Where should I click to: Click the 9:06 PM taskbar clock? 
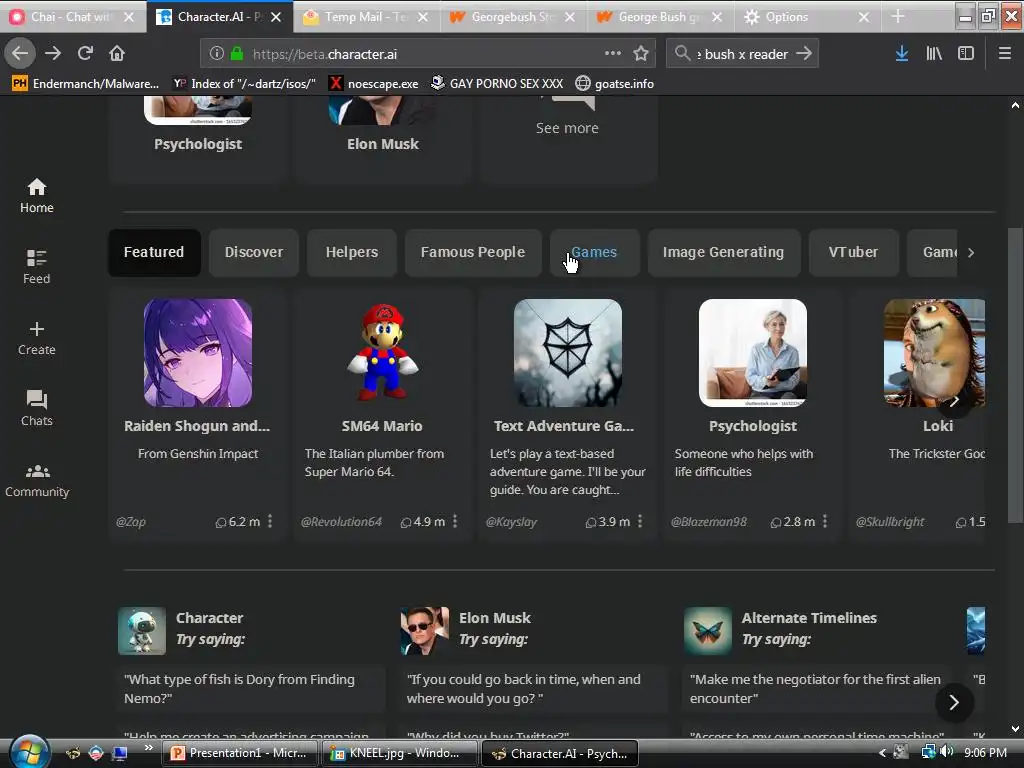pyautogui.click(x=985, y=752)
